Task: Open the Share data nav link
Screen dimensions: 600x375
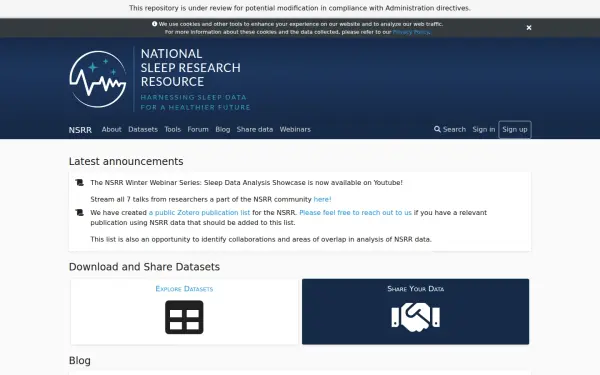Action: 255,129
